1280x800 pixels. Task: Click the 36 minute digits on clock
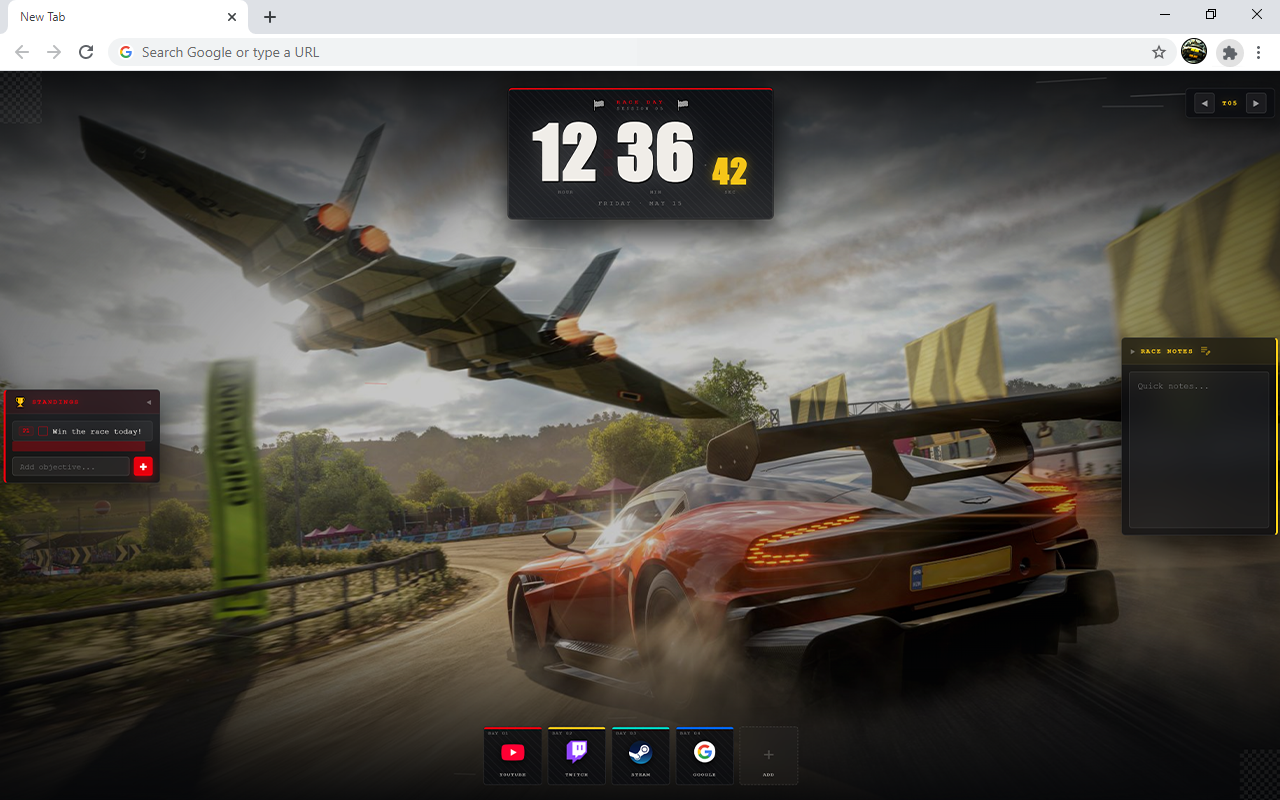click(655, 153)
